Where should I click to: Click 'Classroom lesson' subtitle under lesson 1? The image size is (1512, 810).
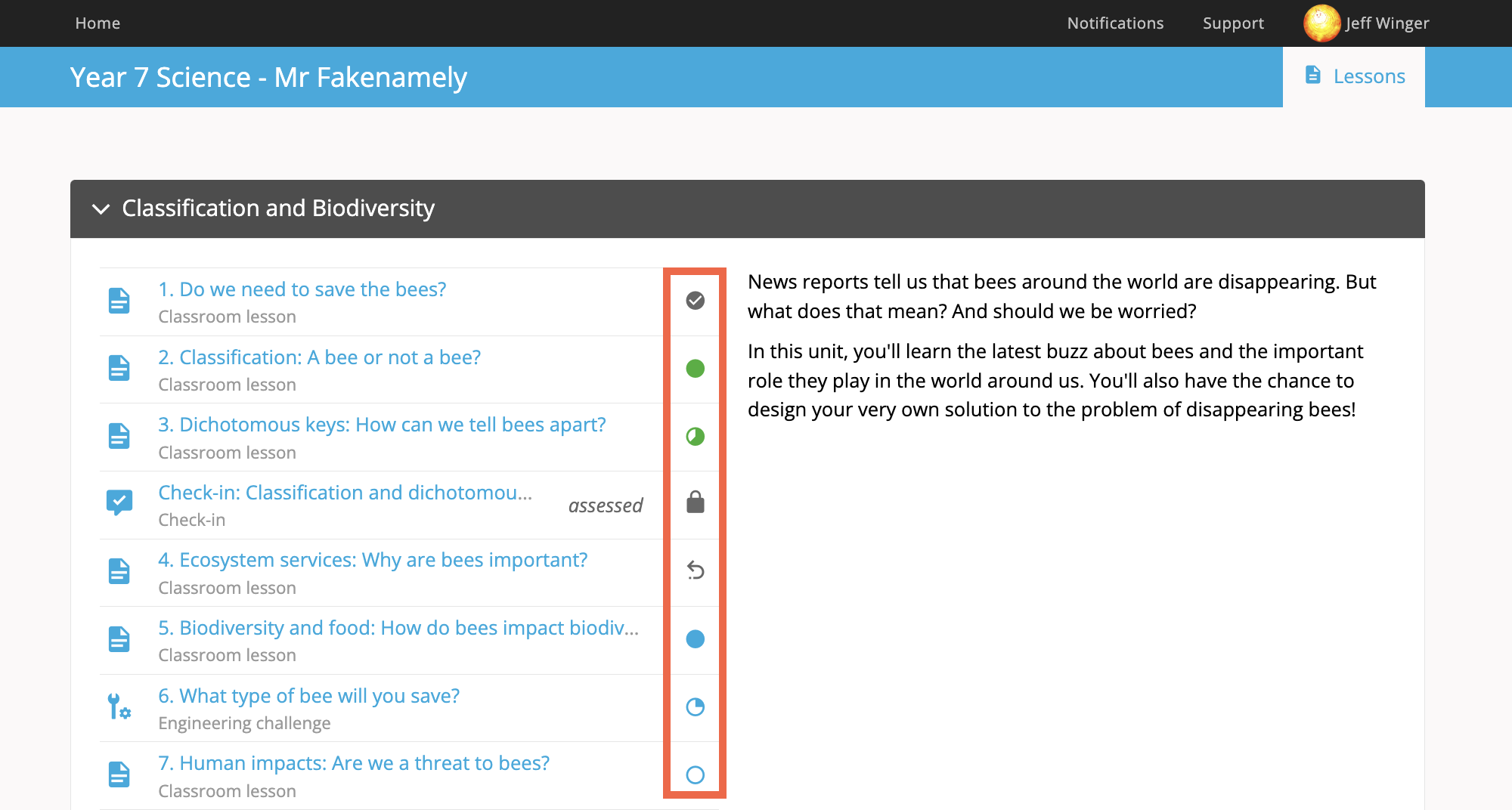[x=227, y=317]
